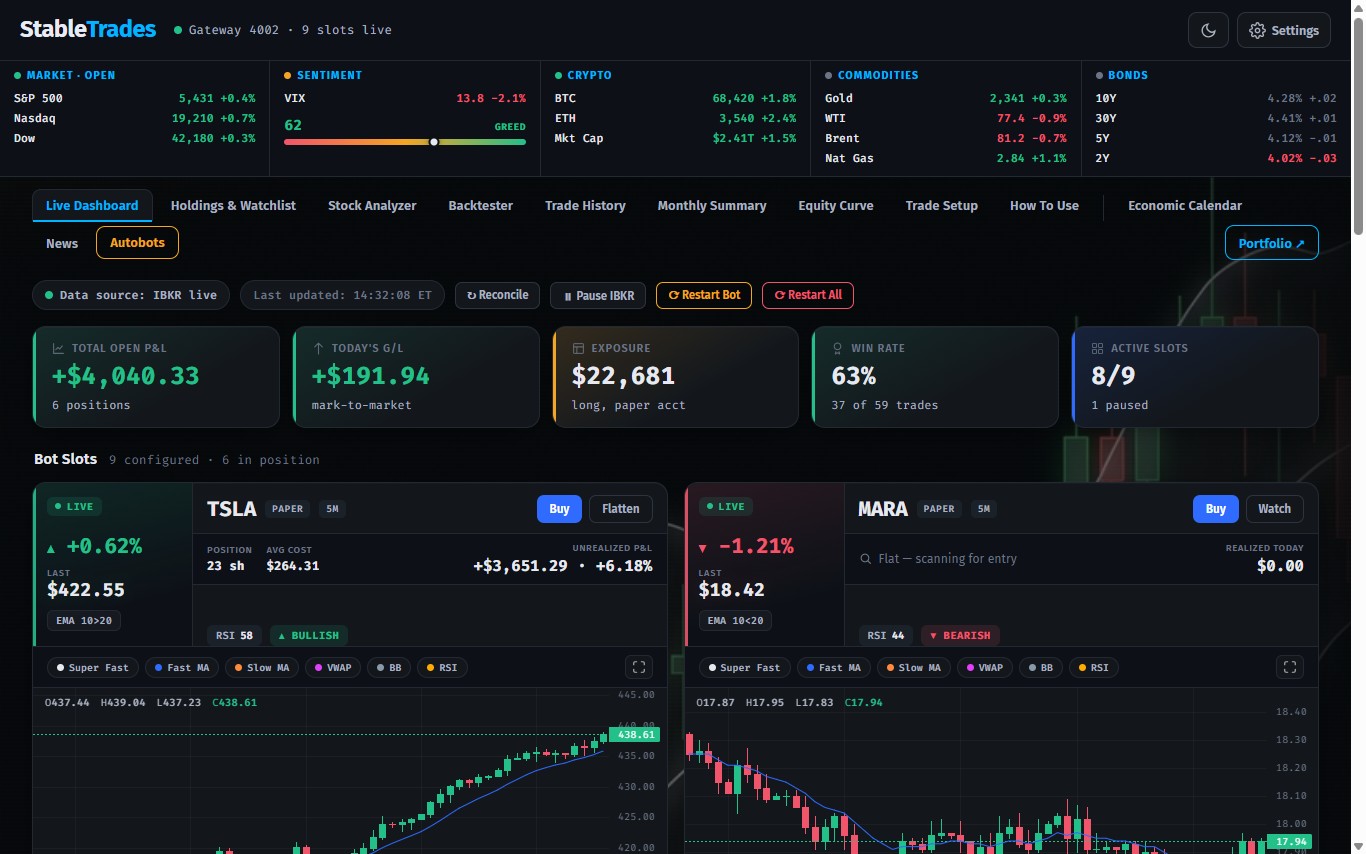
Task: Click the Today's G/L card
Action: click(x=416, y=377)
